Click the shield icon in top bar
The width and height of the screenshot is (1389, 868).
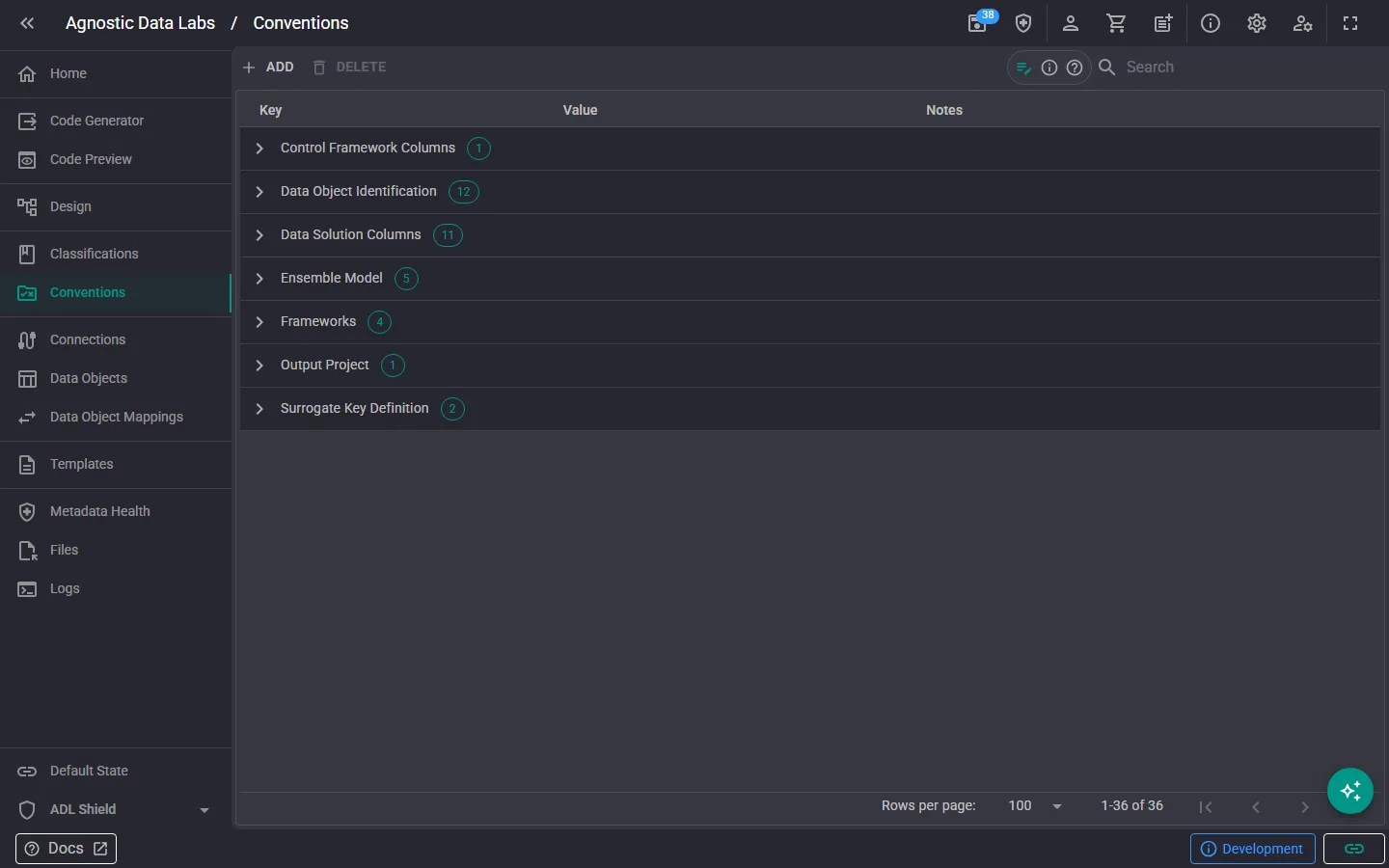pos(1023,23)
